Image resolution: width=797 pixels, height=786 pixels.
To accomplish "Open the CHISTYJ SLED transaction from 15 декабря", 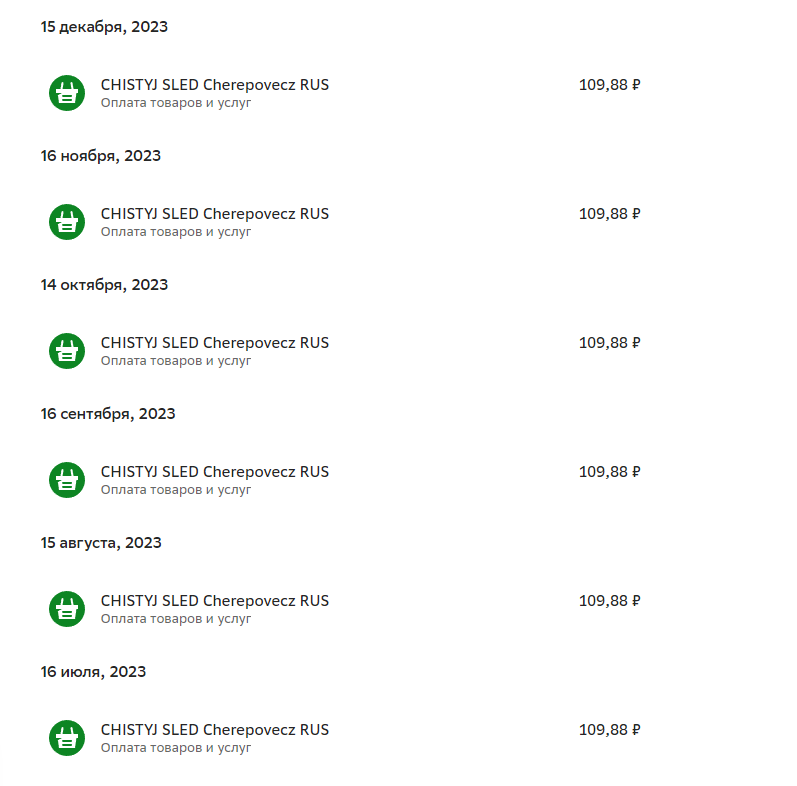I will [214, 85].
